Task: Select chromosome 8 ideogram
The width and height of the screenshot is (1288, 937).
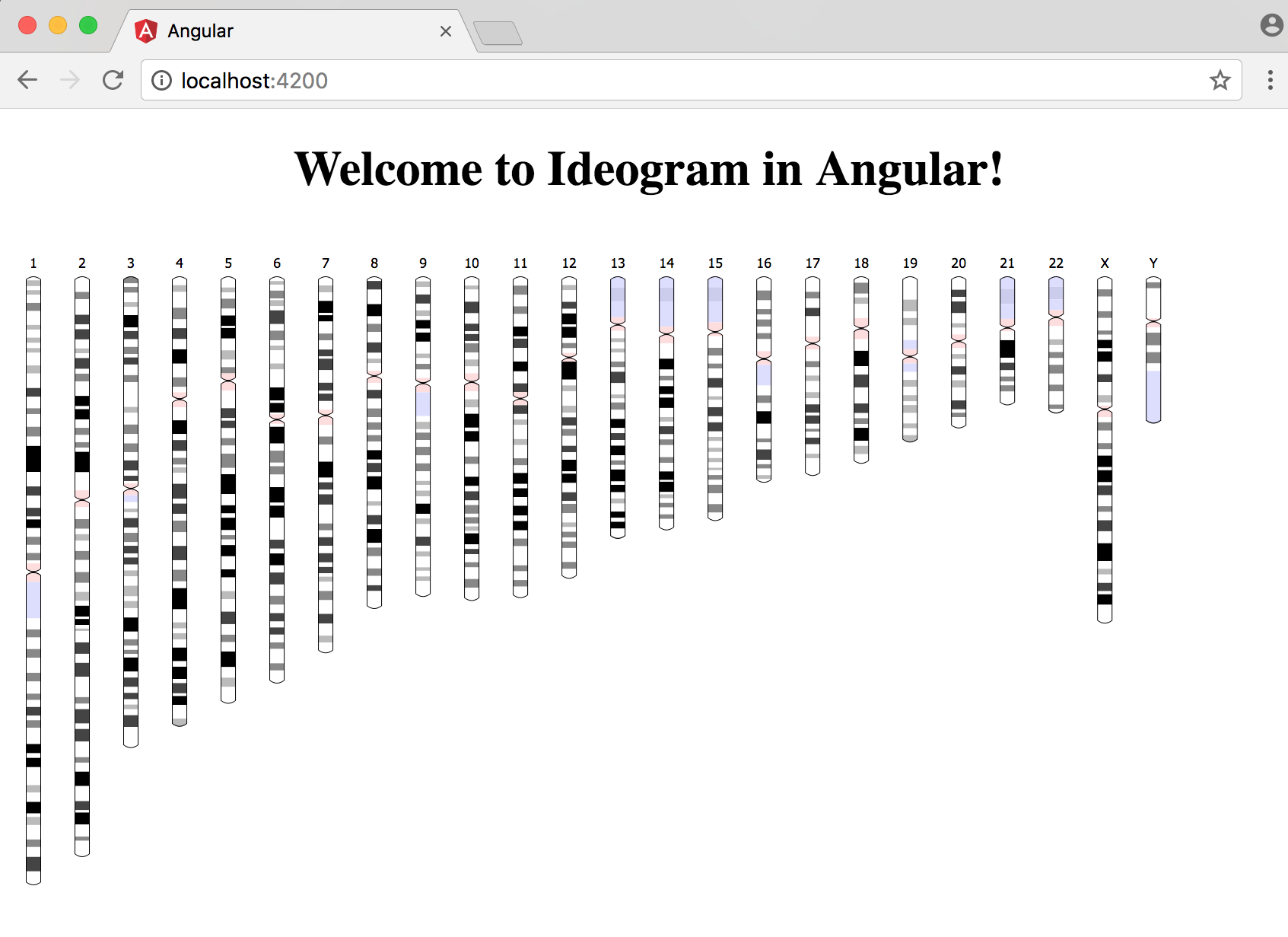Action: pyautogui.click(x=374, y=442)
